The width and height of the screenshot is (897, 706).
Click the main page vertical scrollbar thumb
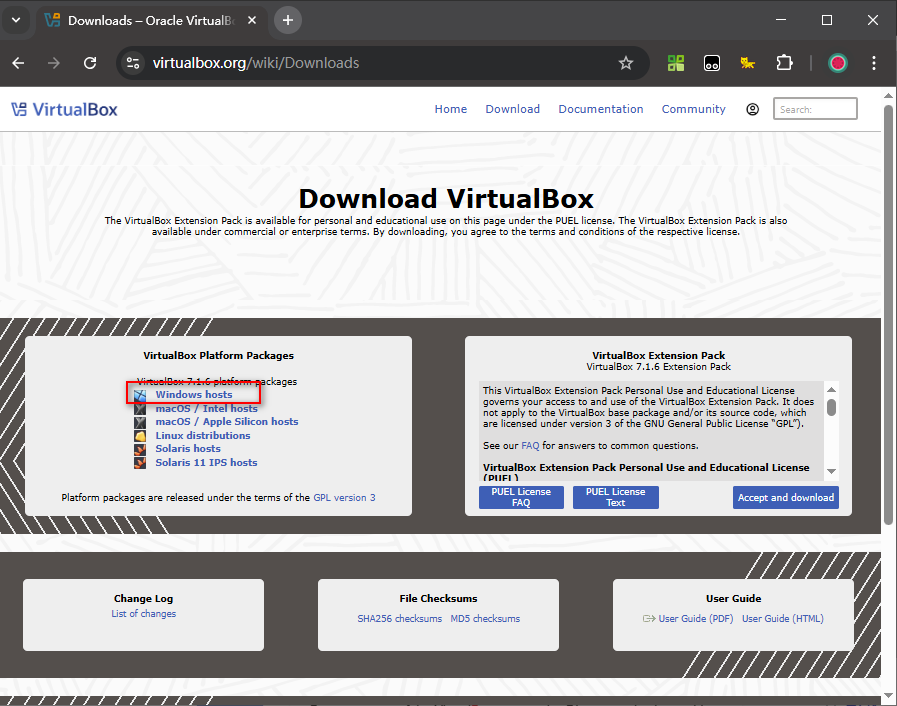coord(888,314)
